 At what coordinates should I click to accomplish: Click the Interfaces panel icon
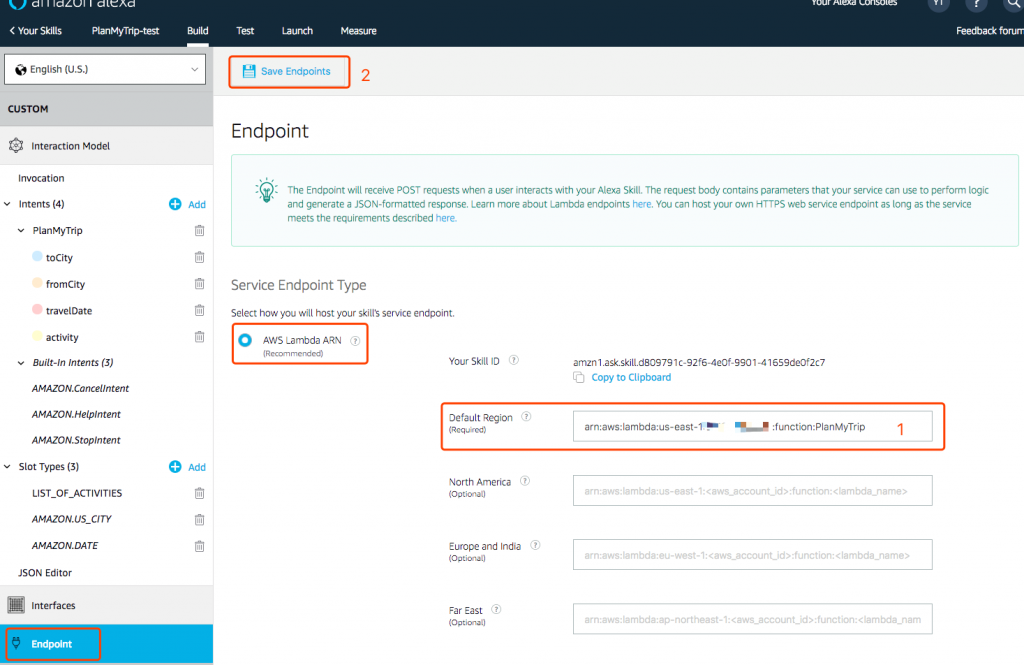[x=16, y=605]
